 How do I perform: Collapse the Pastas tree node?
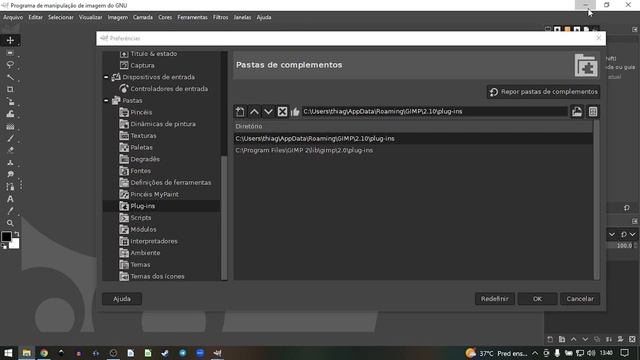tap(106, 100)
